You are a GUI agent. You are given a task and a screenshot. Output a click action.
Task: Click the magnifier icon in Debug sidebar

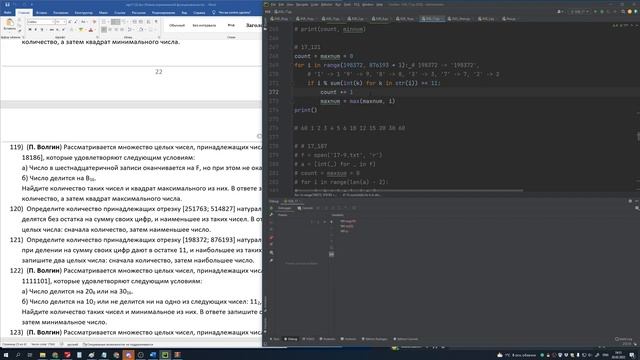[271, 253]
